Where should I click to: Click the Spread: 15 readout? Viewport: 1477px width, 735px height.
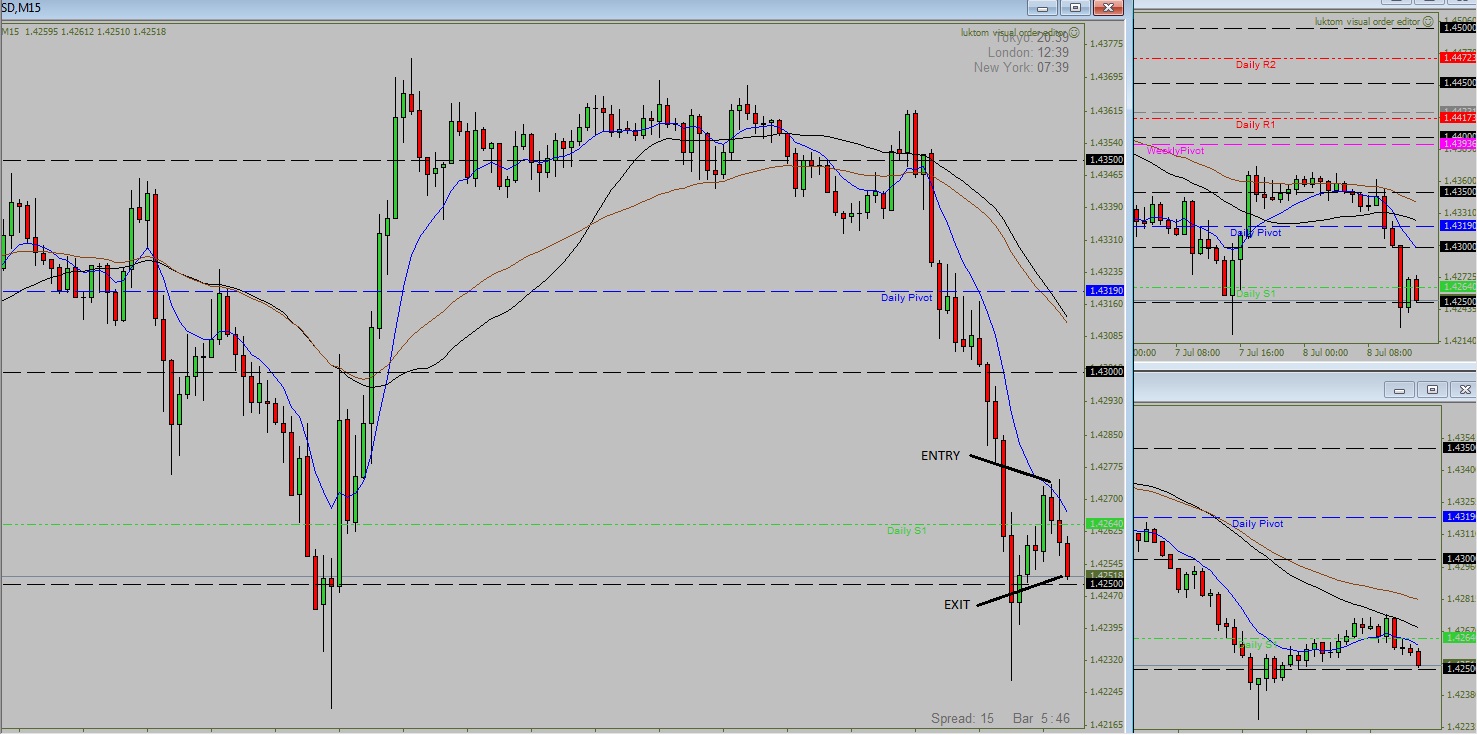[x=961, y=718]
